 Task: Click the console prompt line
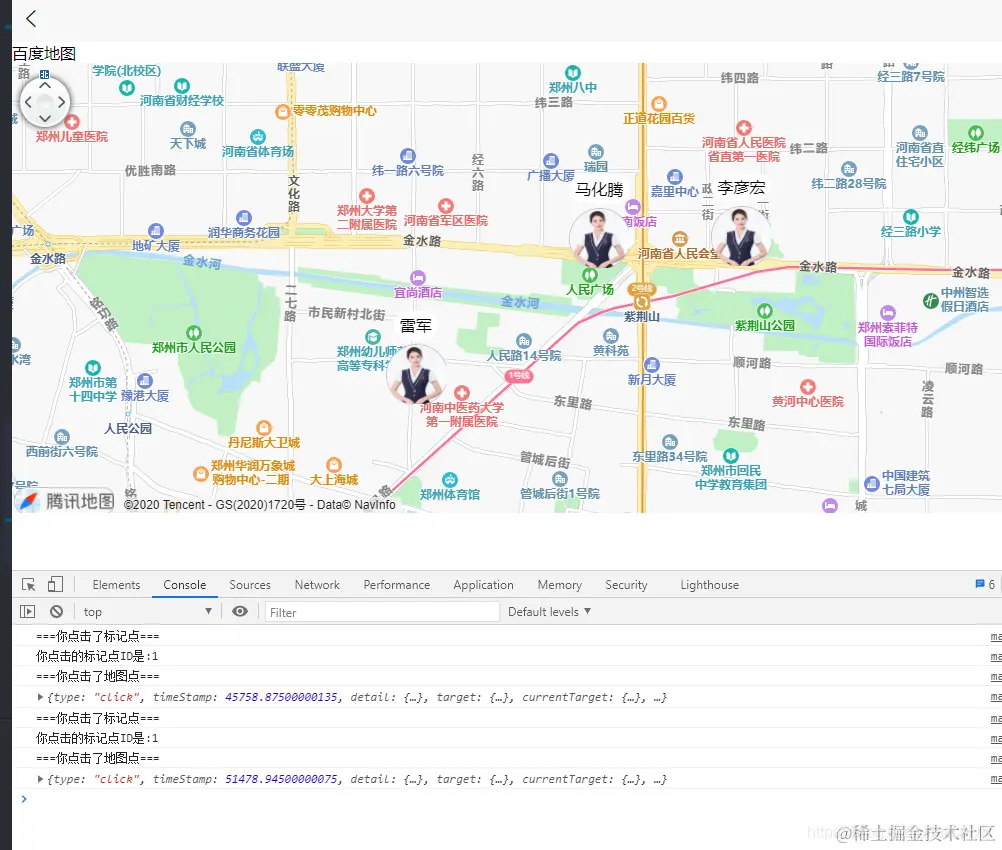505,799
